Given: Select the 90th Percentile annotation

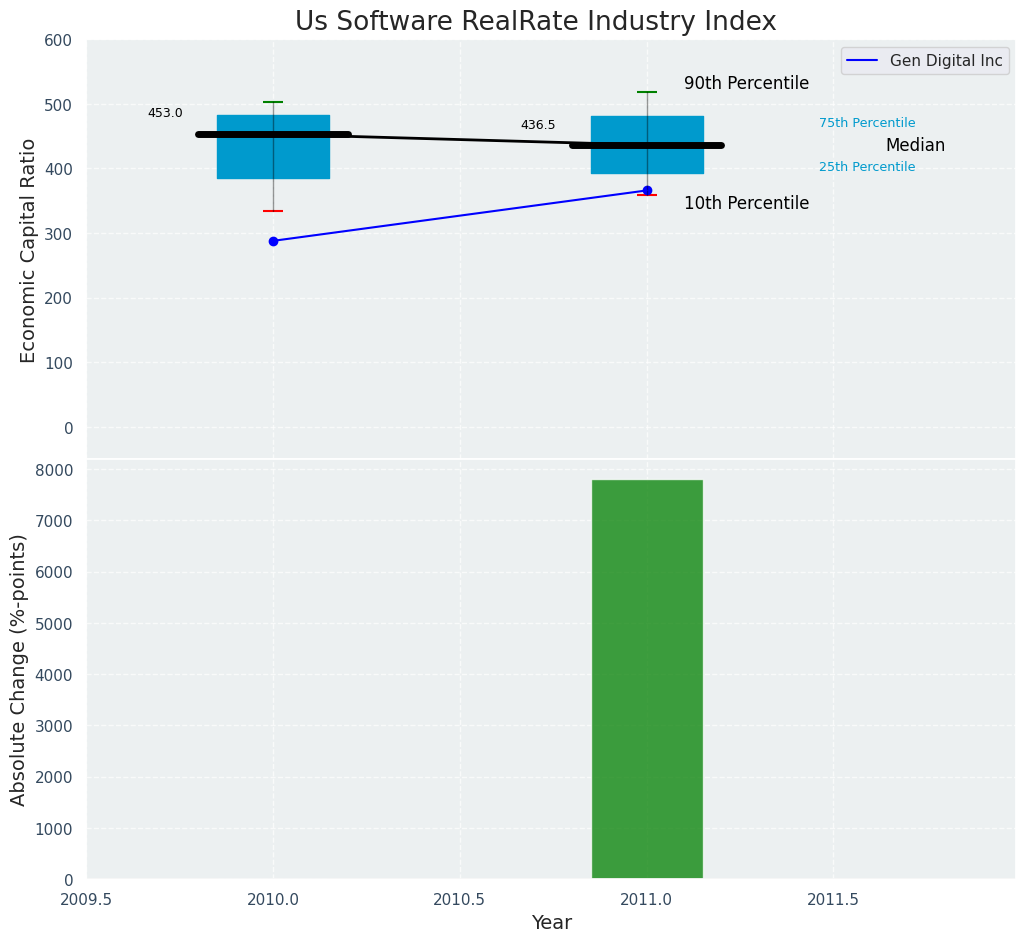Looking at the screenshot, I should pos(746,84).
